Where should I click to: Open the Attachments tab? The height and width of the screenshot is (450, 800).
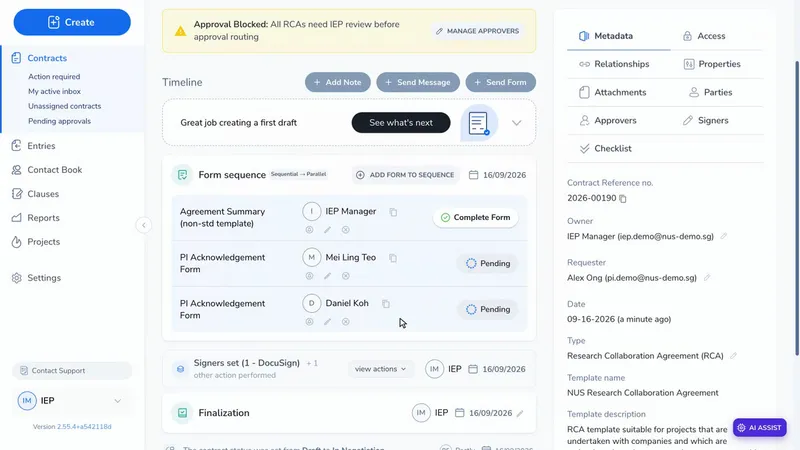(x=613, y=92)
